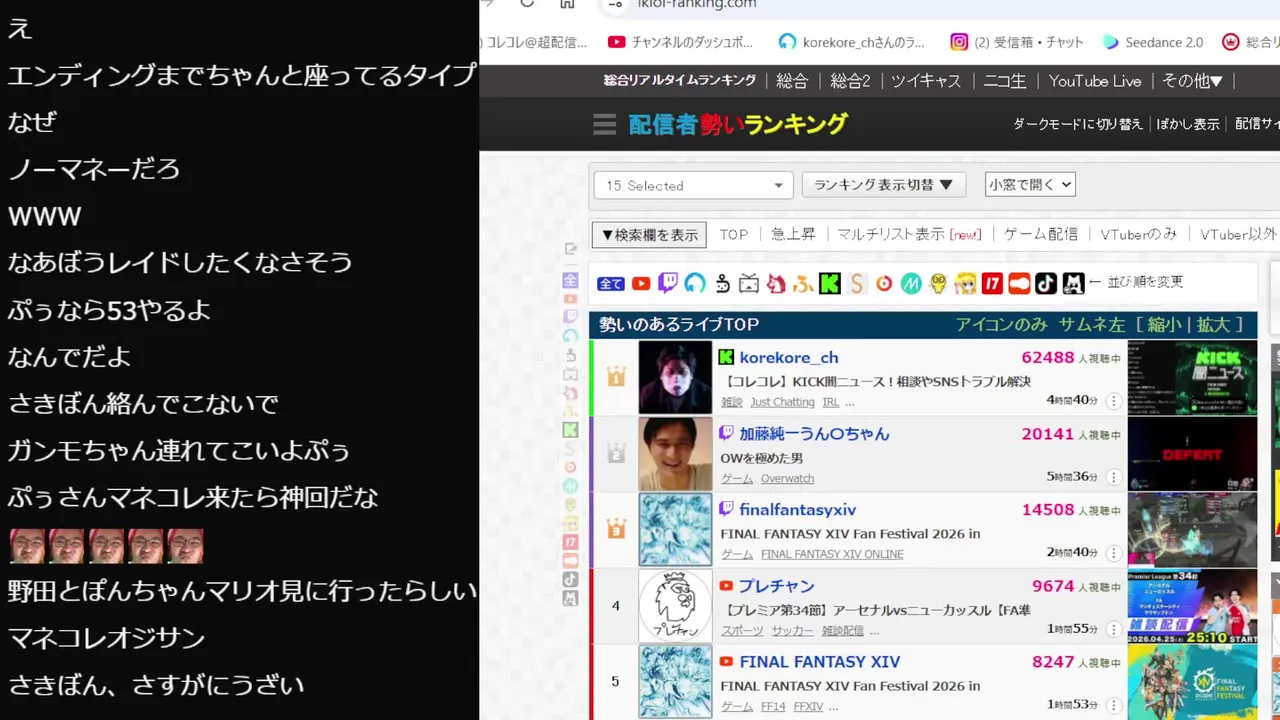Open options menu for 加藤純一 row
This screenshot has height=720, width=1280.
pos(1113,477)
